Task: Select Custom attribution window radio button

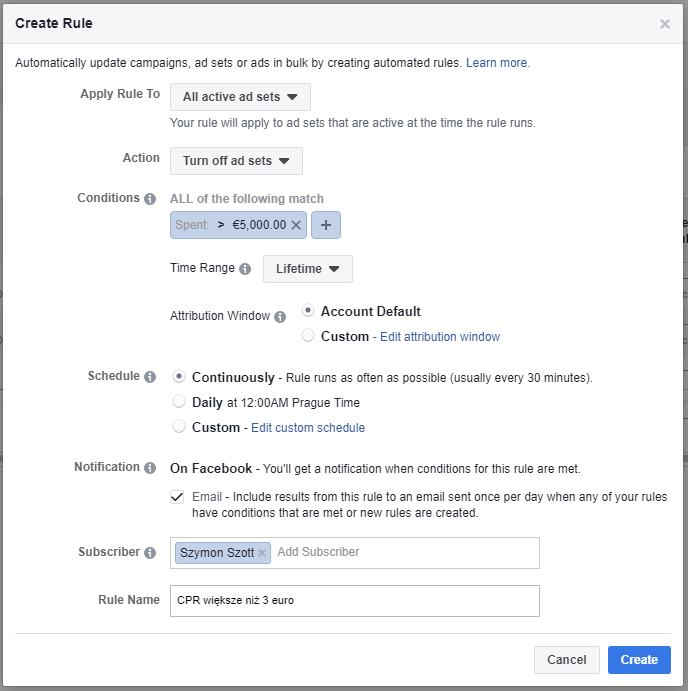Action: 308,336
